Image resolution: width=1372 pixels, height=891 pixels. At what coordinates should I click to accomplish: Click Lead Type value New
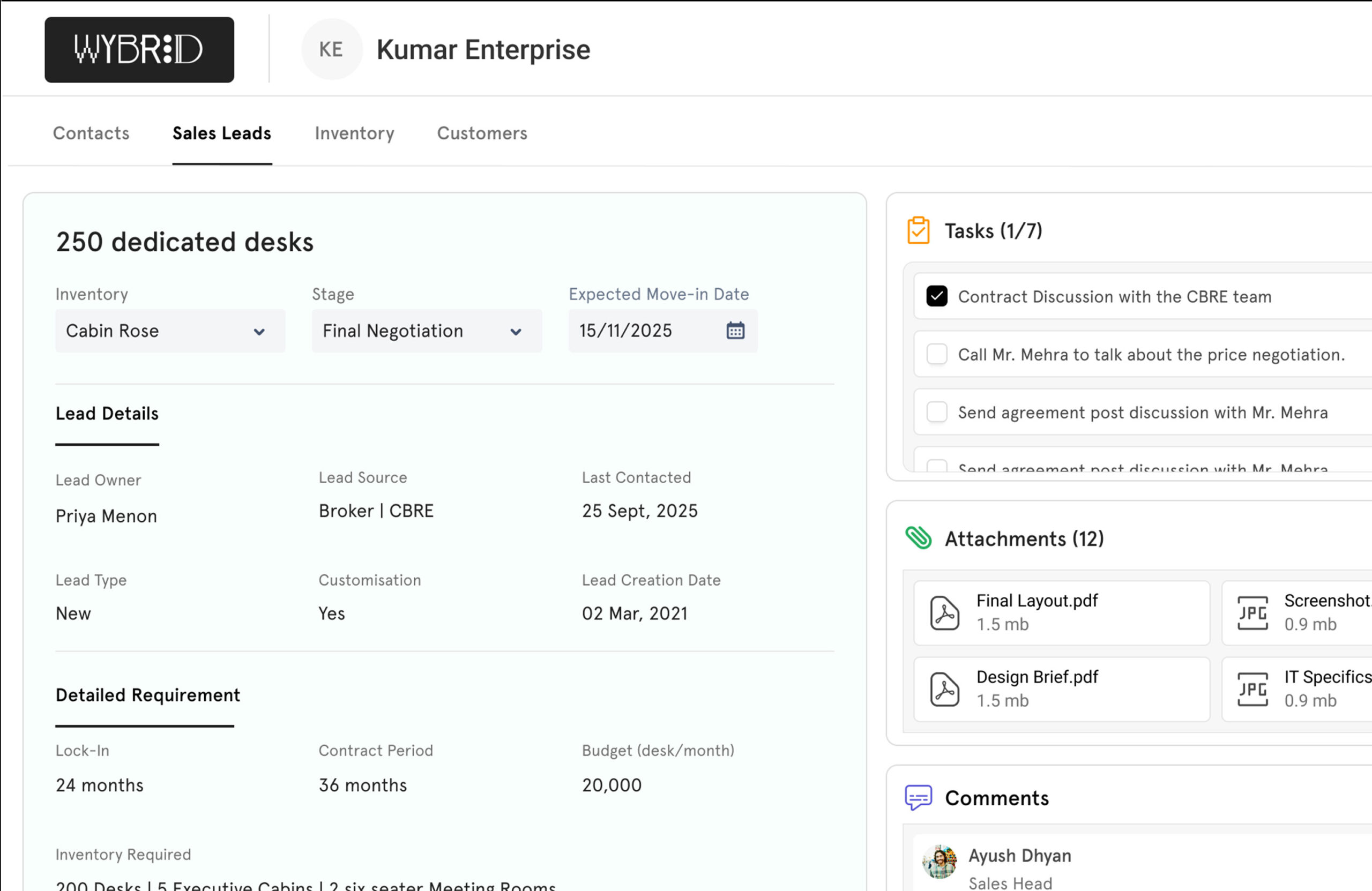(x=73, y=613)
